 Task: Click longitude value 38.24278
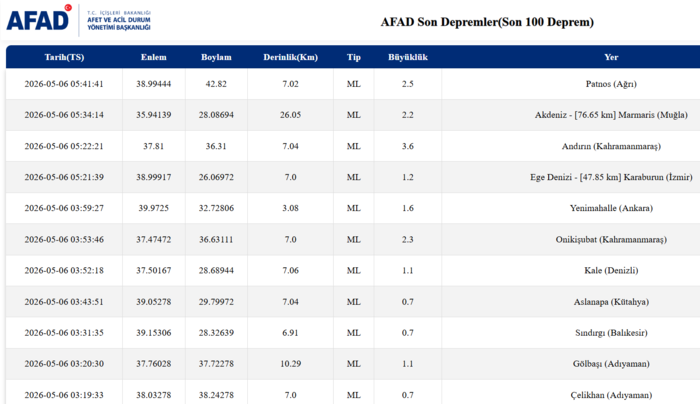coord(216,395)
